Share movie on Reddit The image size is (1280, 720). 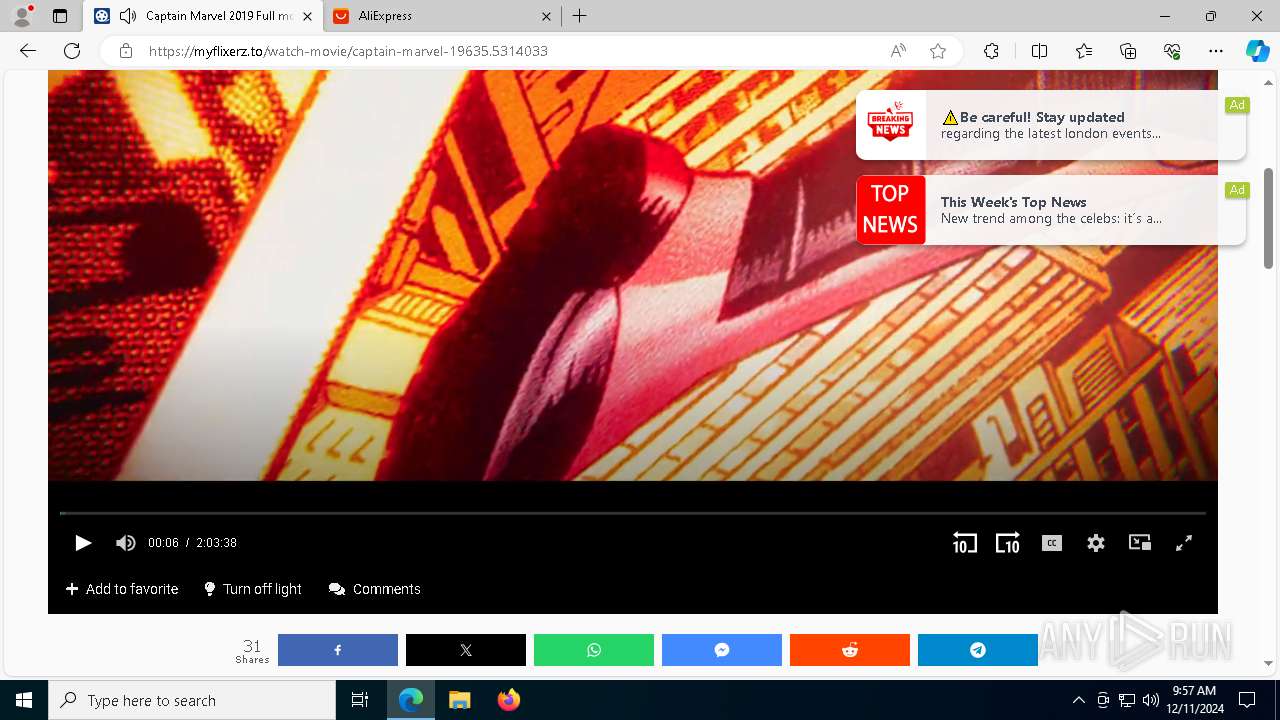point(850,650)
